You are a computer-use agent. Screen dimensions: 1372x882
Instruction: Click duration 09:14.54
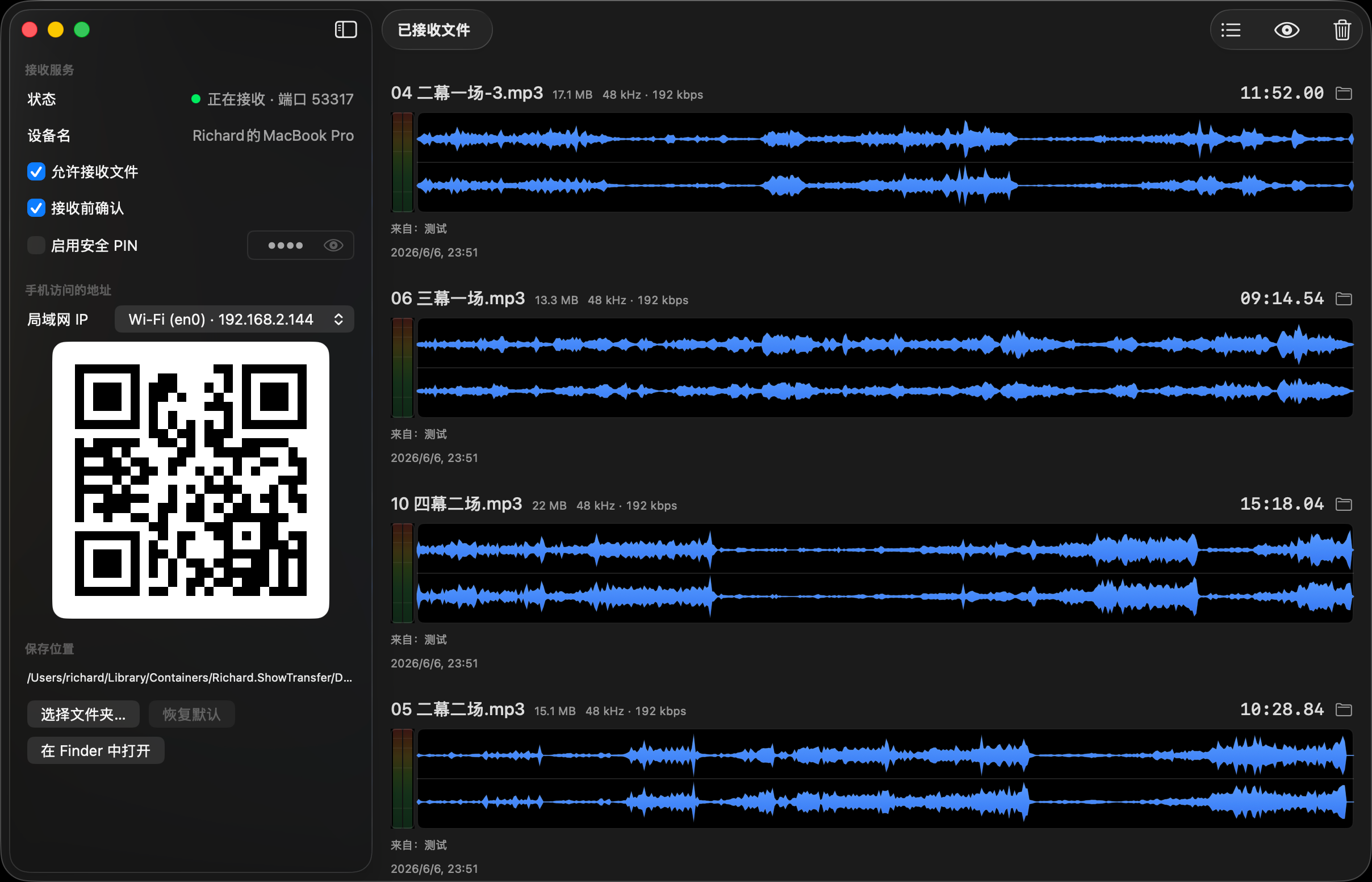pos(1282,299)
